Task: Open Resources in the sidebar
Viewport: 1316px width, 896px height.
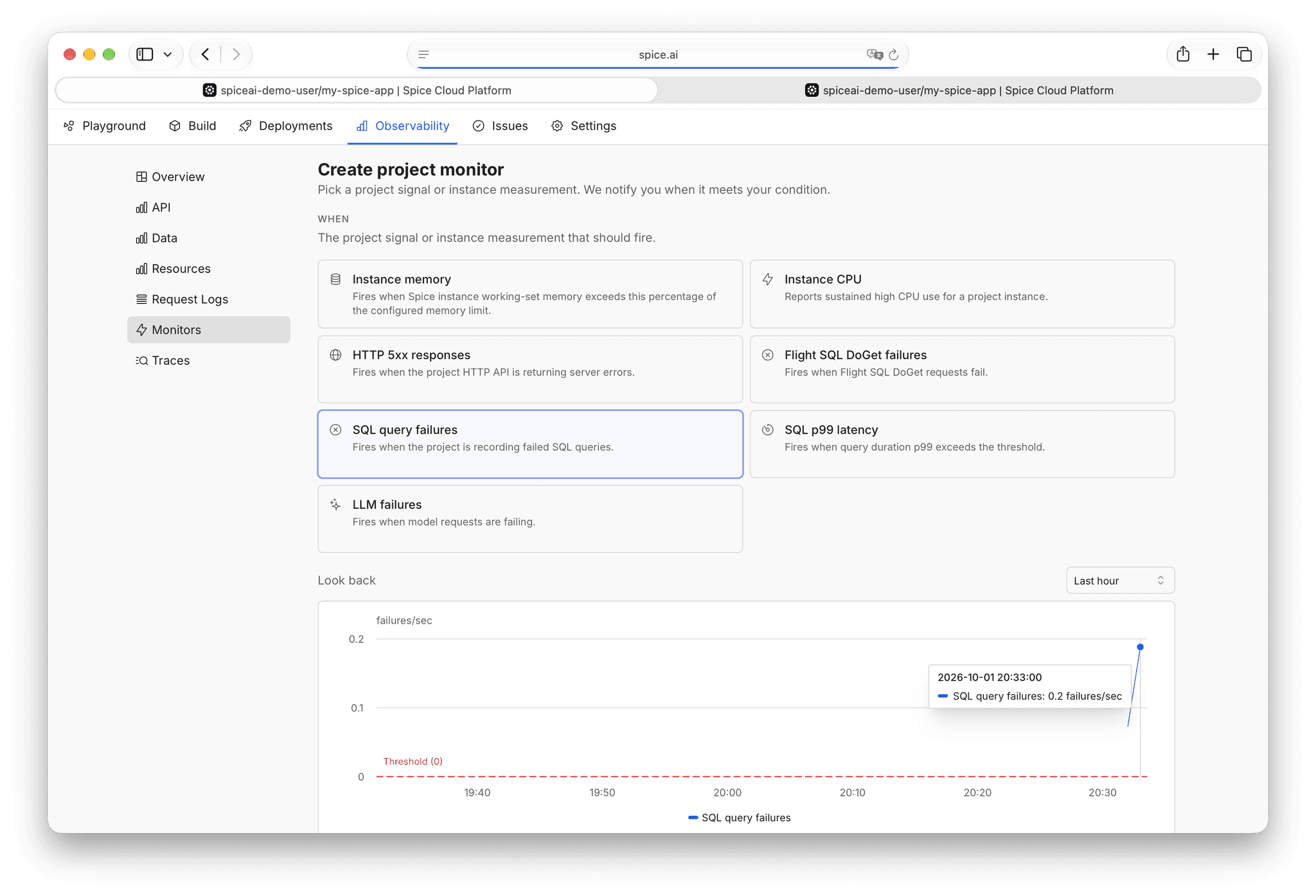Action: [x=209, y=268]
